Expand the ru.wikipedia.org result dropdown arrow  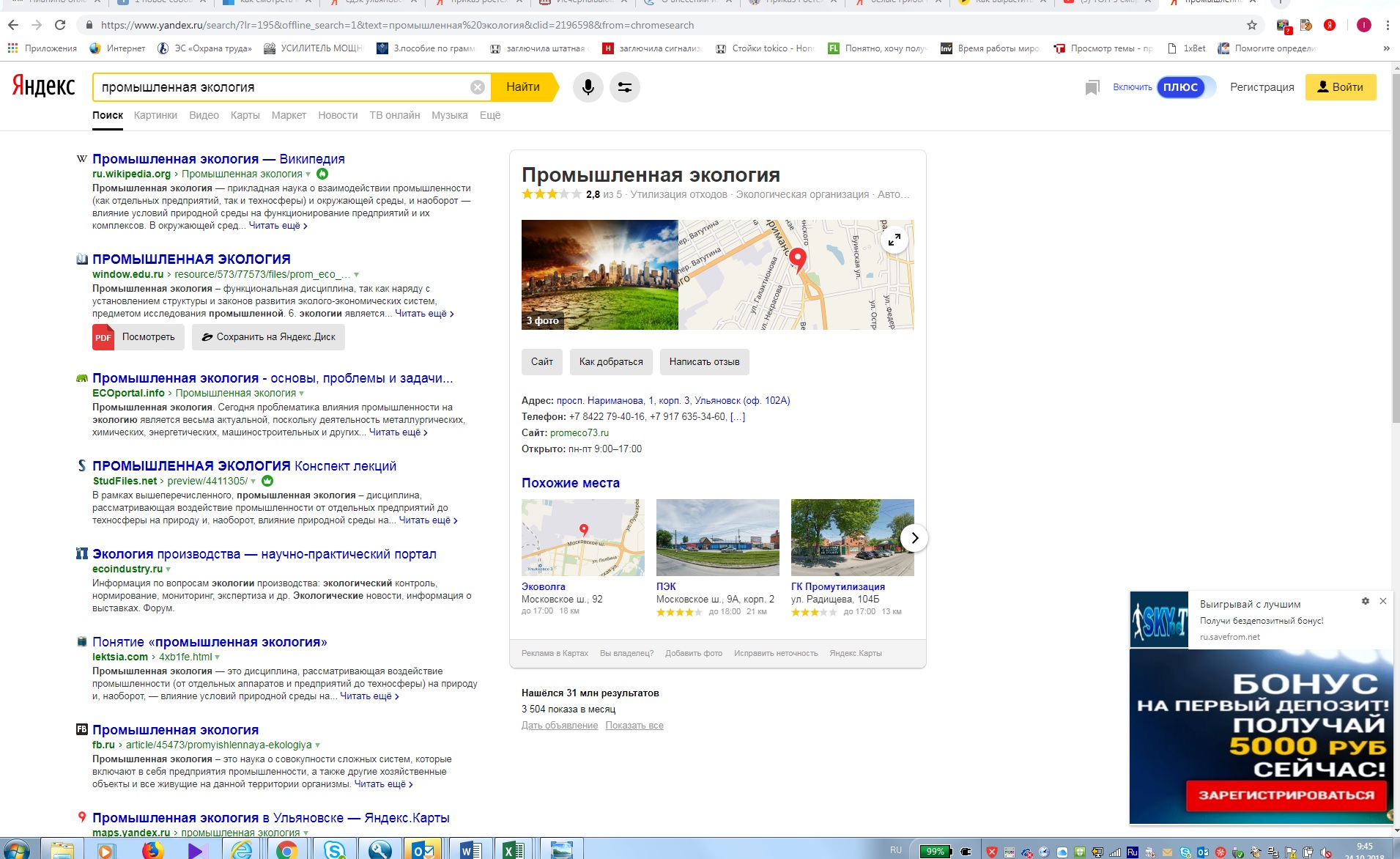point(308,174)
